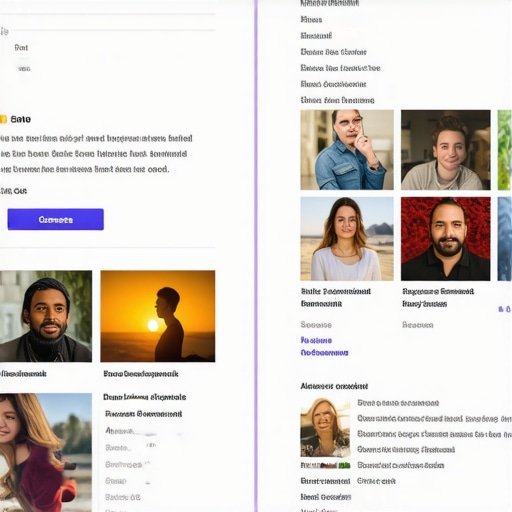This screenshot has width=512, height=512.
Task: Select the photo of woman in denim jacket
Action: (x=347, y=150)
